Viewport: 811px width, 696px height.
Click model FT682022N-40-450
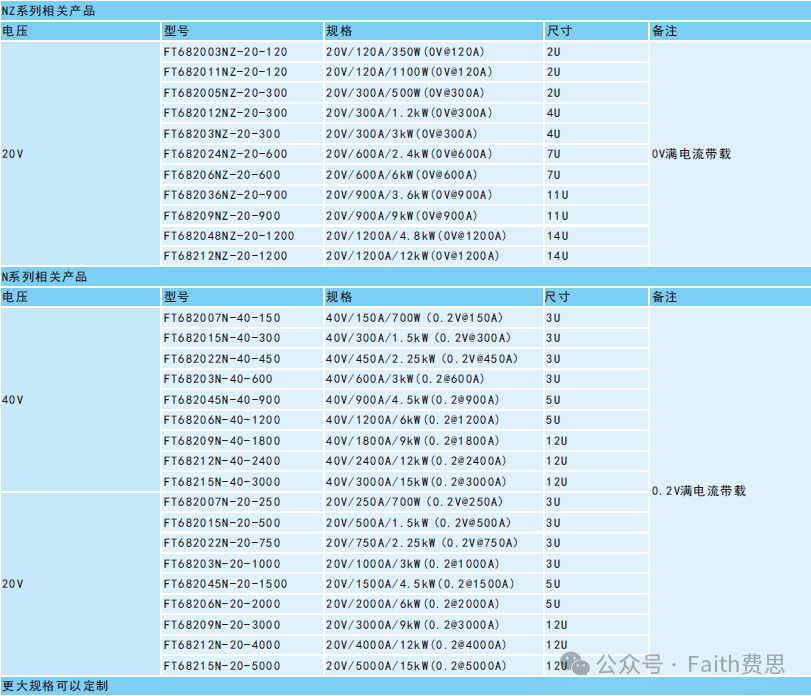[222, 359]
